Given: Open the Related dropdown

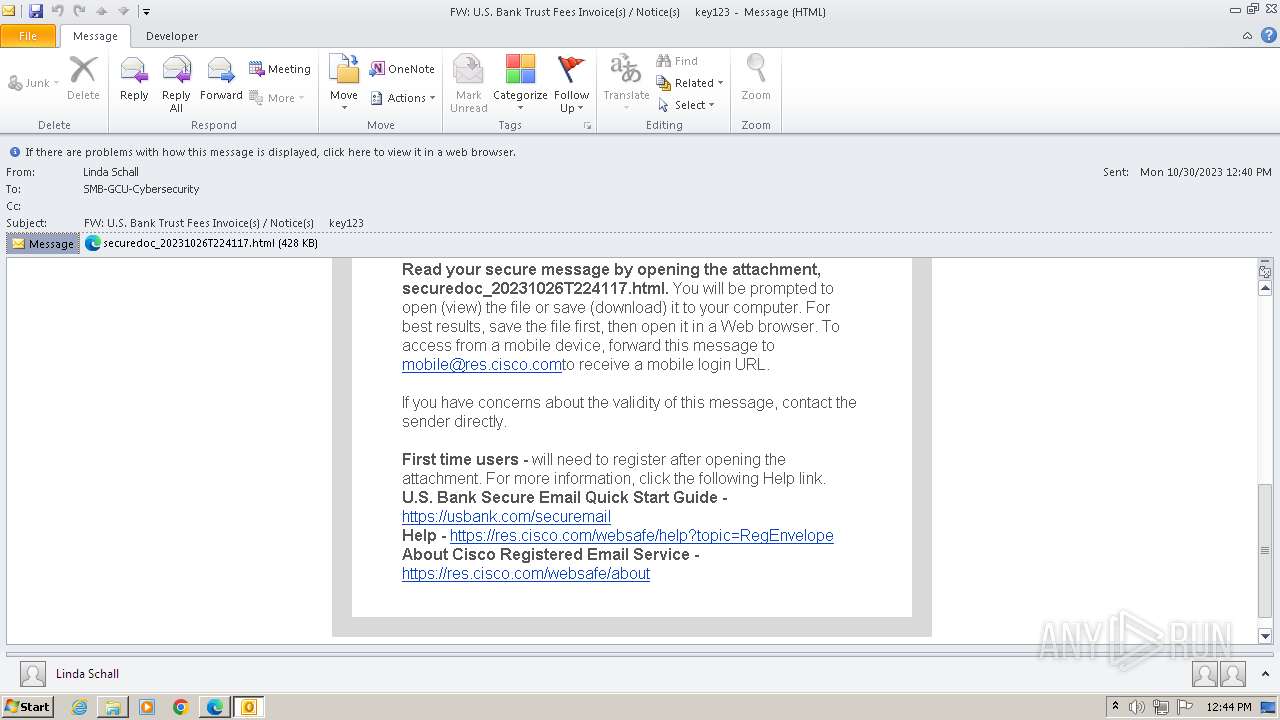Looking at the screenshot, I should [x=690, y=83].
